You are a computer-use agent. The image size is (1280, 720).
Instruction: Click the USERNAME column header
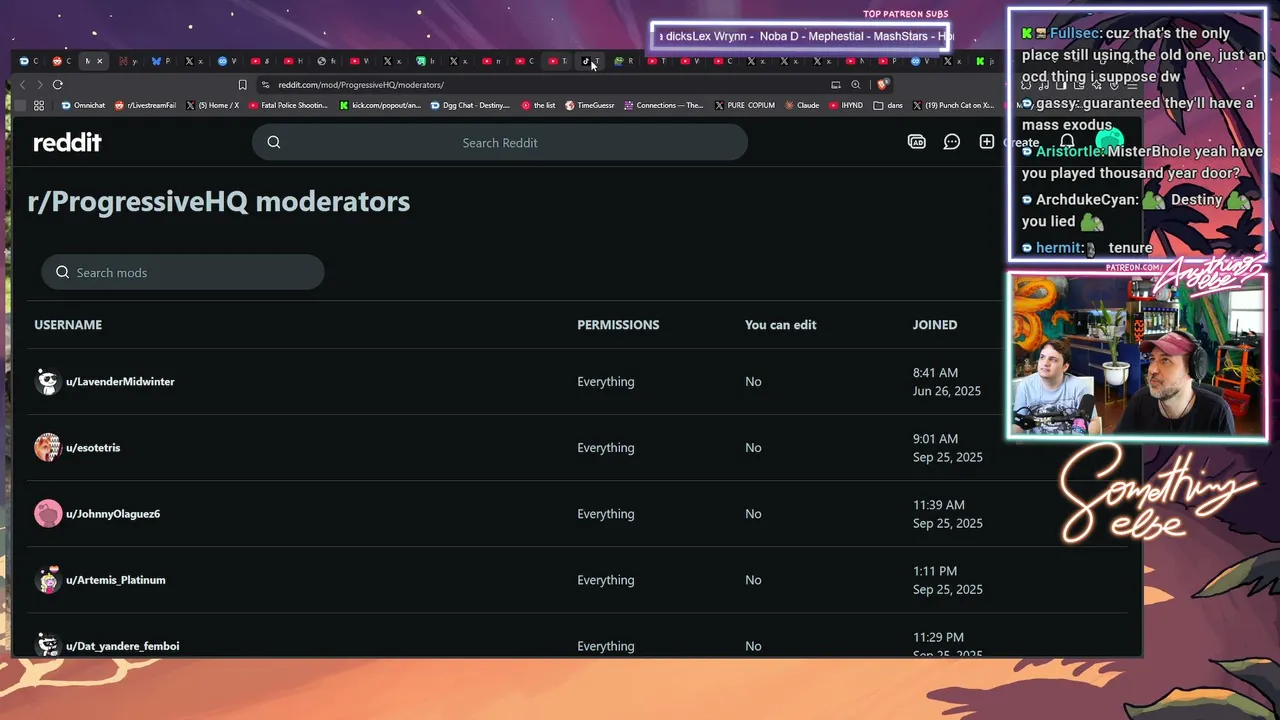[68, 324]
